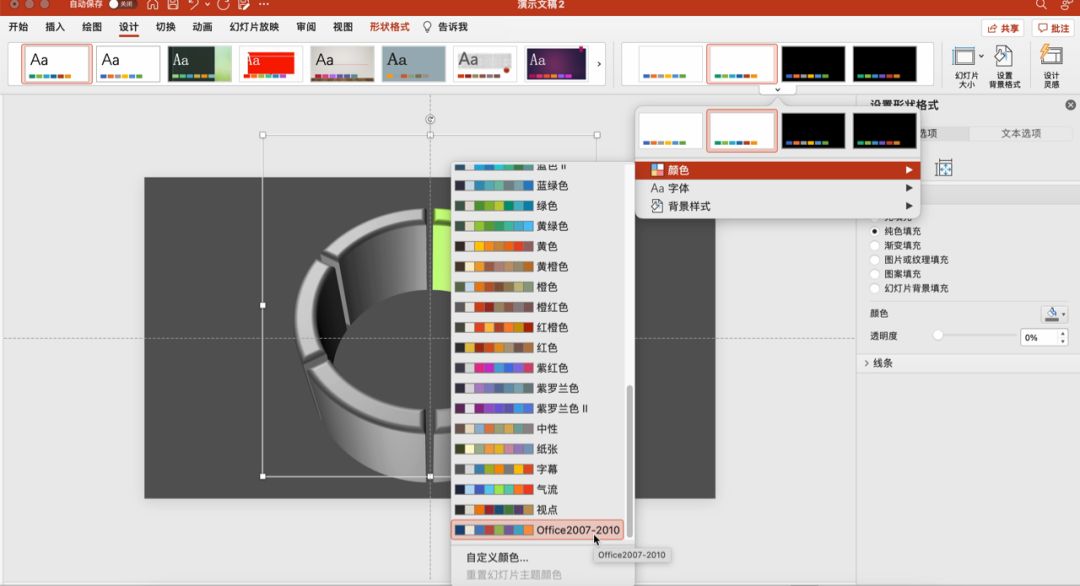Expand the variants gallery chevron
This screenshot has height=586, width=1080.
click(778, 90)
